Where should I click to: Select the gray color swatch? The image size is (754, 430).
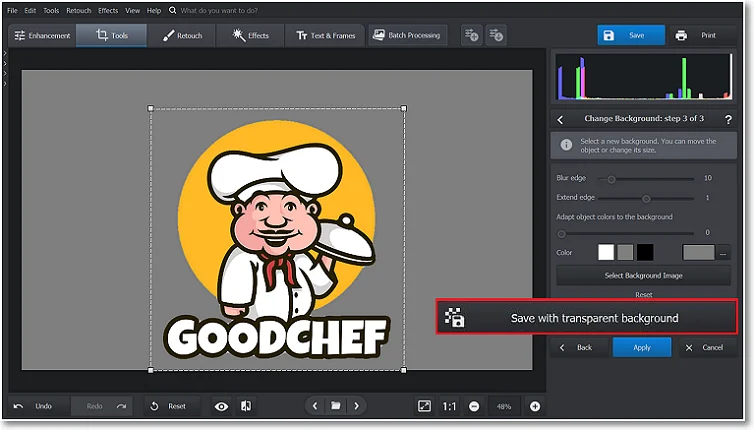pyautogui.click(x=625, y=252)
